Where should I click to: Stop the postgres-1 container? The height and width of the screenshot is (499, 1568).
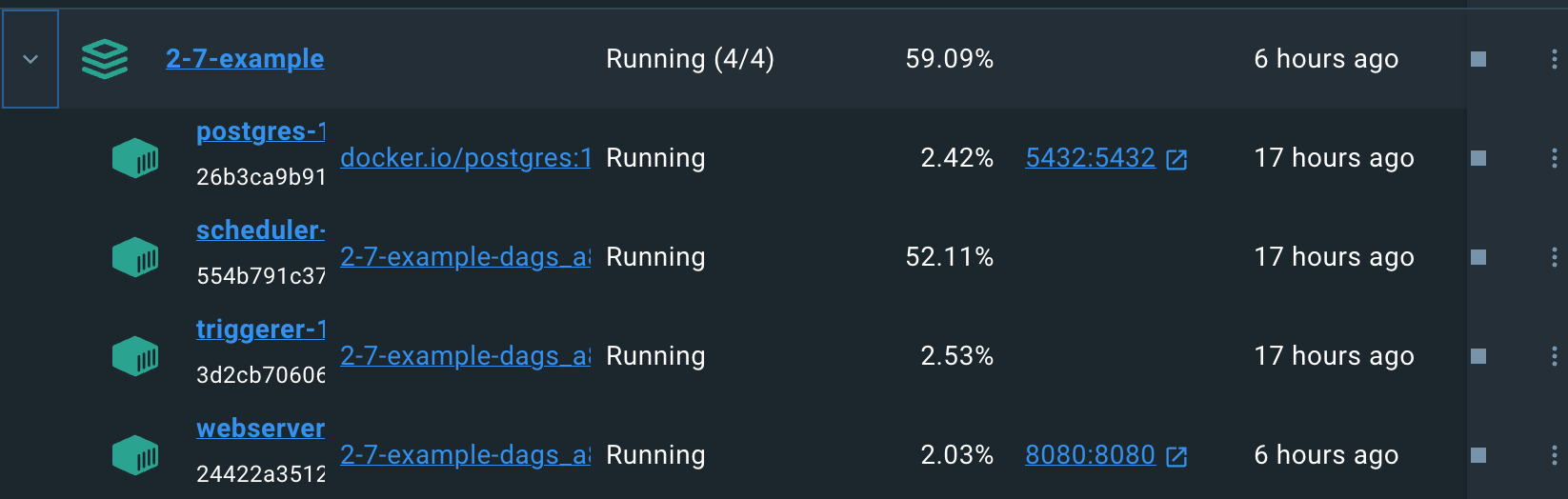1478,158
